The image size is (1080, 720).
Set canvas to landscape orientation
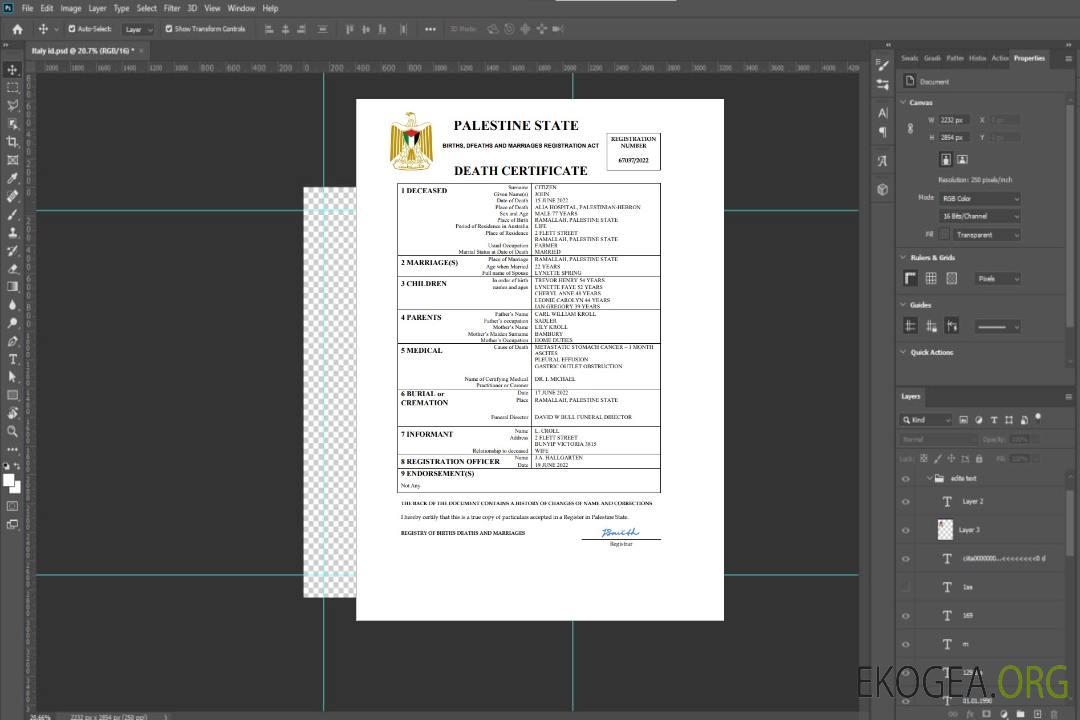pyautogui.click(x=962, y=160)
